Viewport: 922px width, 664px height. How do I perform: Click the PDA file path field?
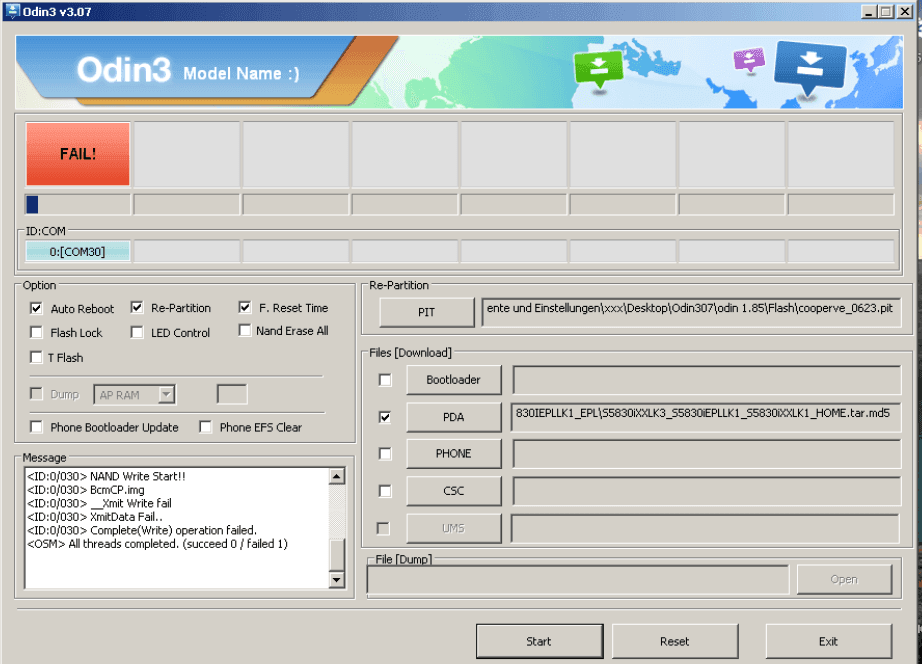[x=706, y=417]
